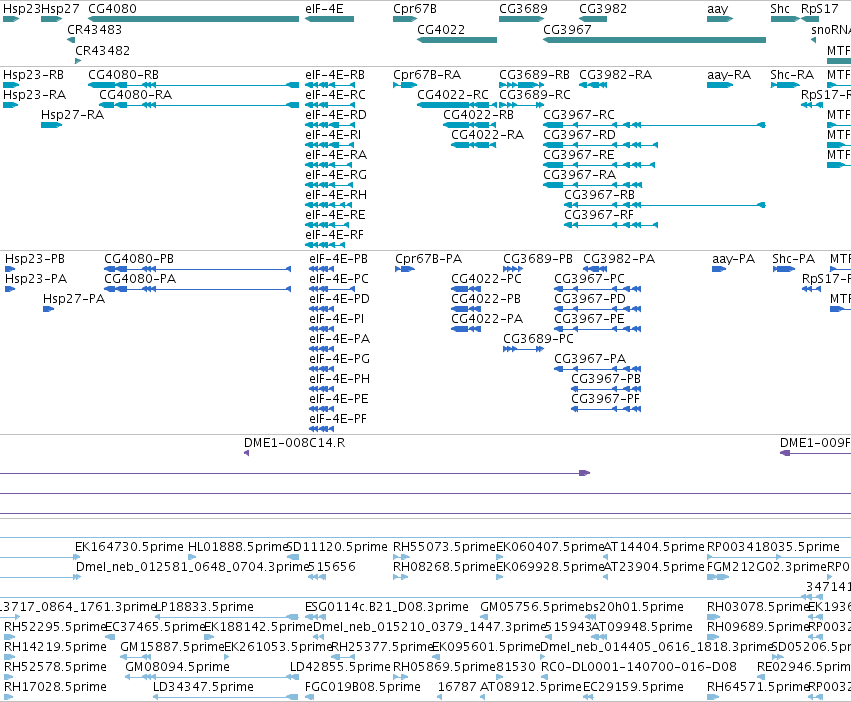Image resolution: width=851 pixels, height=702 pixels.
Task: Select transcript label CG3982-RA
Action: [x=615, y=74]
